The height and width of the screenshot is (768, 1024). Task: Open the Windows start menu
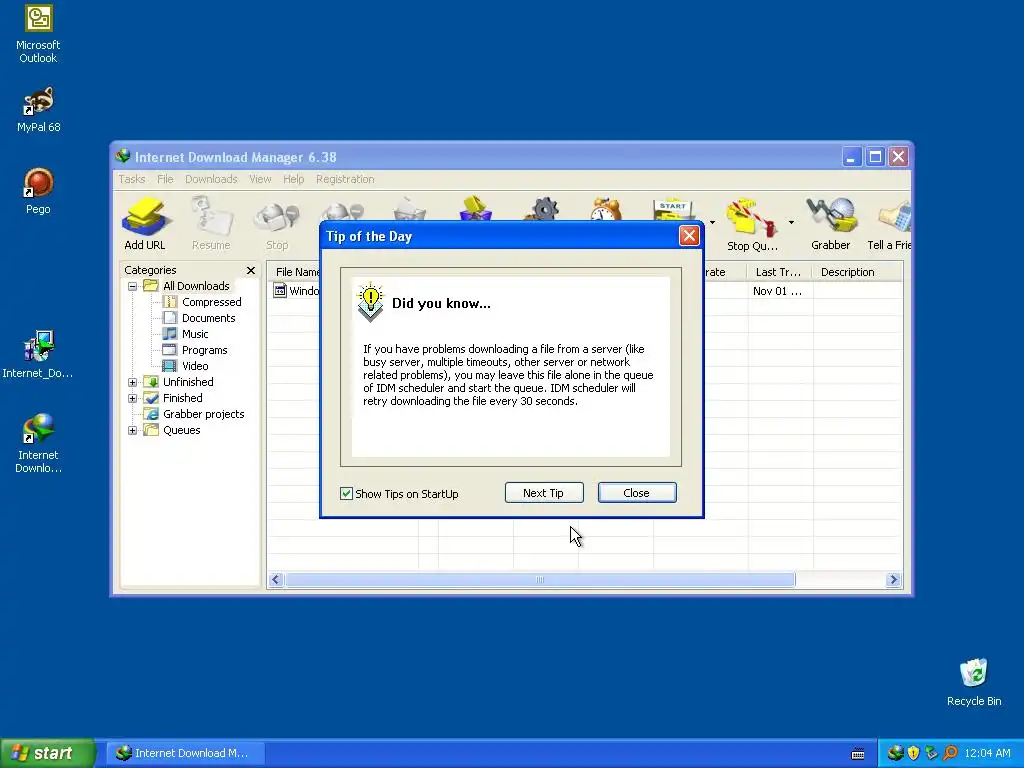(x=47, y=753)
